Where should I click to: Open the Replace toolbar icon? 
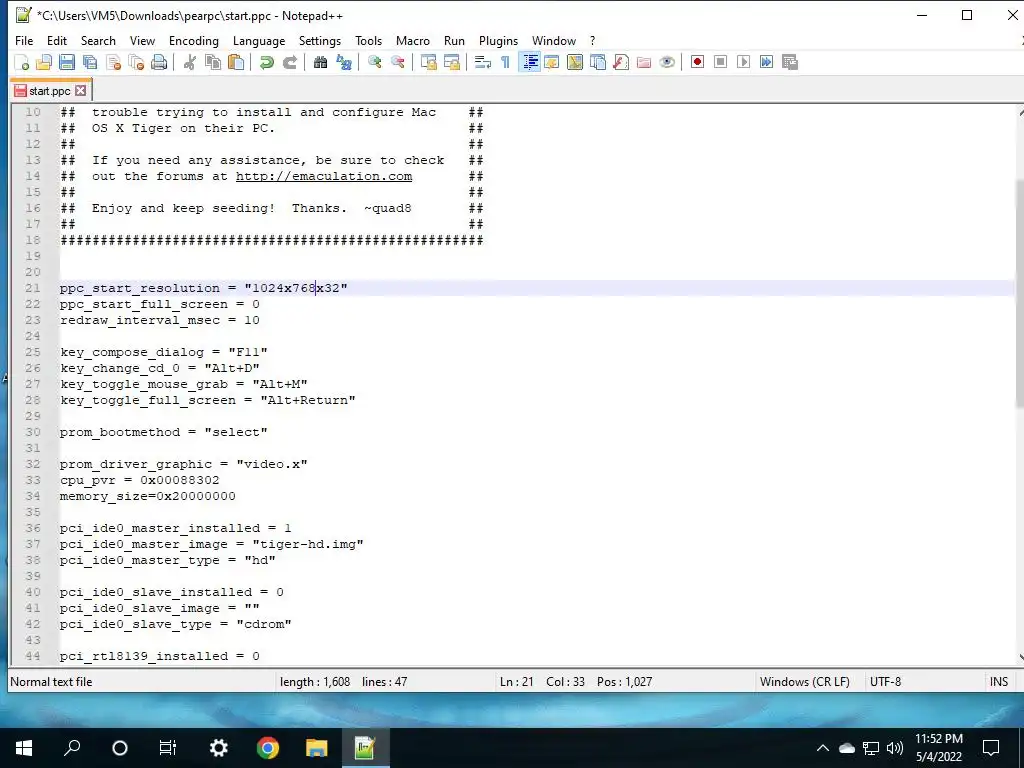click(344, 63)
